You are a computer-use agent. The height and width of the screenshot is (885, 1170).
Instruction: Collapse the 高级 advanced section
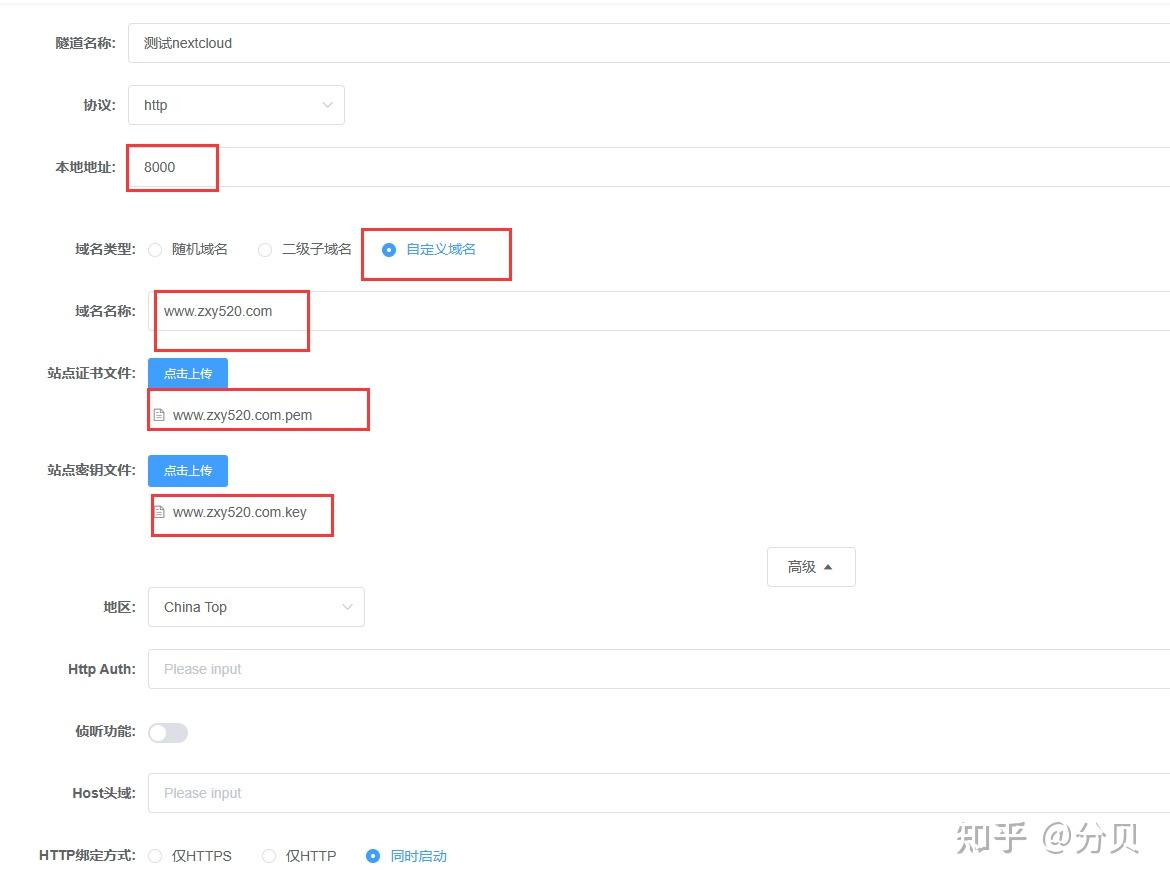811,567
